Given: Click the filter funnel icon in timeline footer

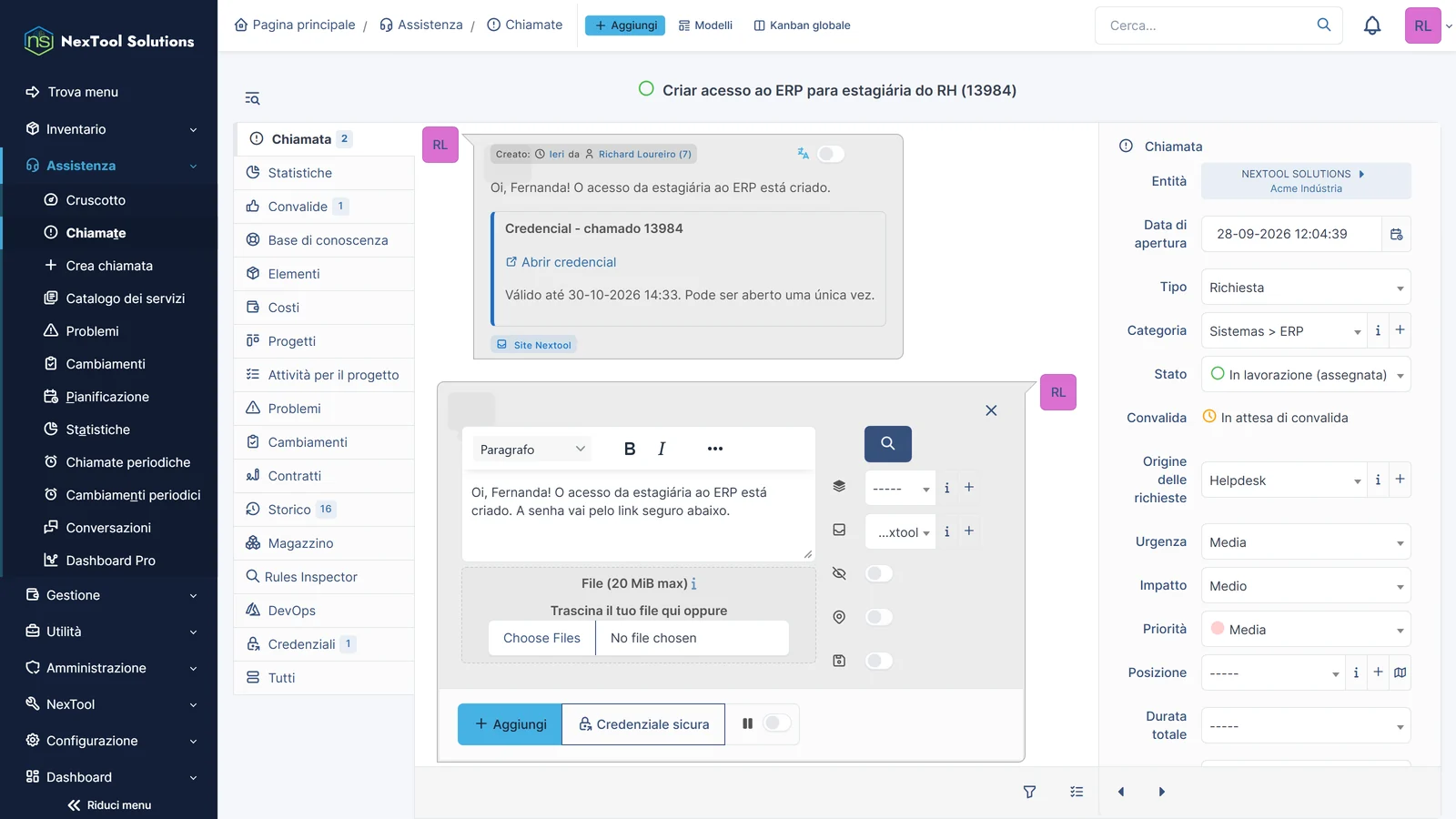Looking at the screenshot, I should (1029, 792).
